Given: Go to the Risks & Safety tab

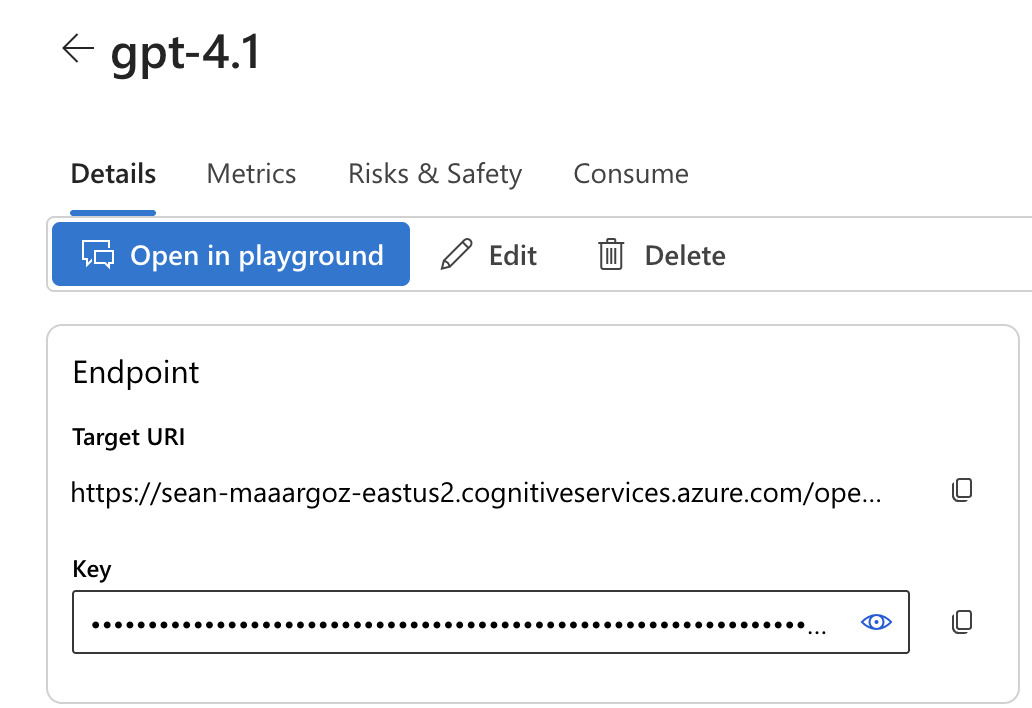Looking at the screenshot, I should [435, 174].
